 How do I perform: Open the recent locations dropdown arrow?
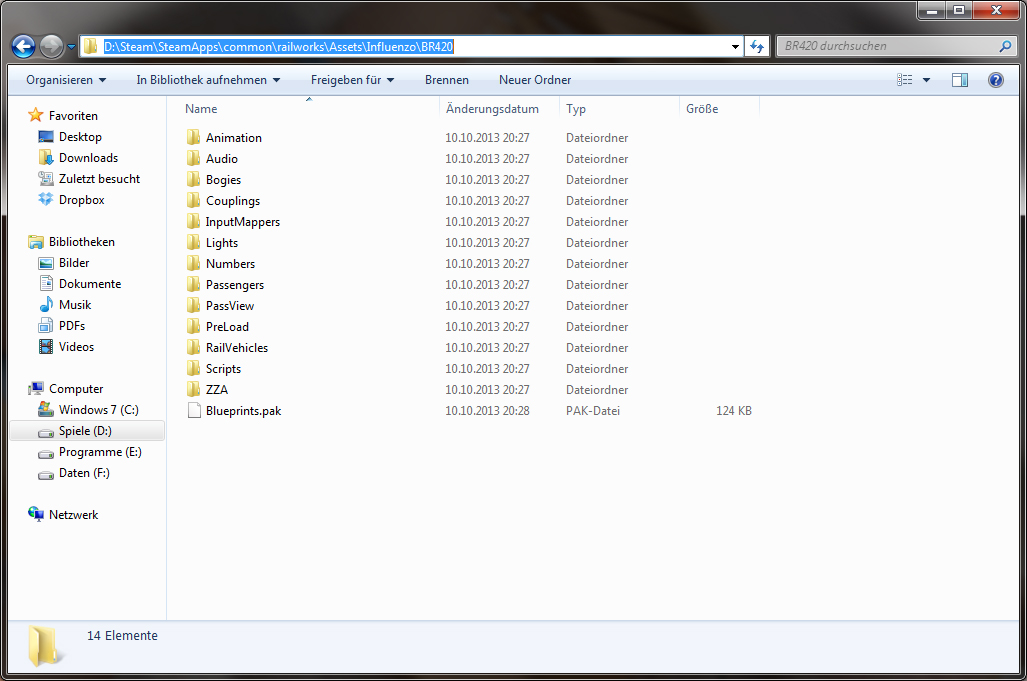click(x=71, y=47)
